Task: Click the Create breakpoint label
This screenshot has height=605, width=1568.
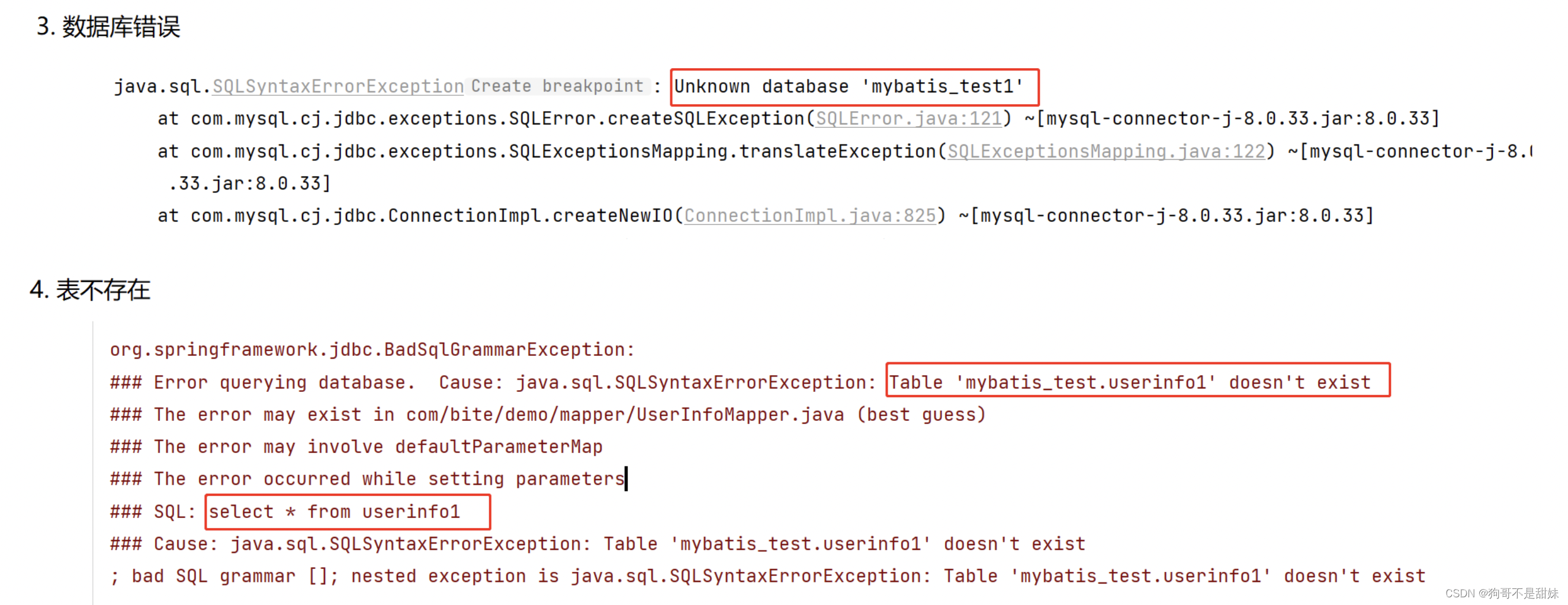Action: pyautogui.click(x=557, y=86)
